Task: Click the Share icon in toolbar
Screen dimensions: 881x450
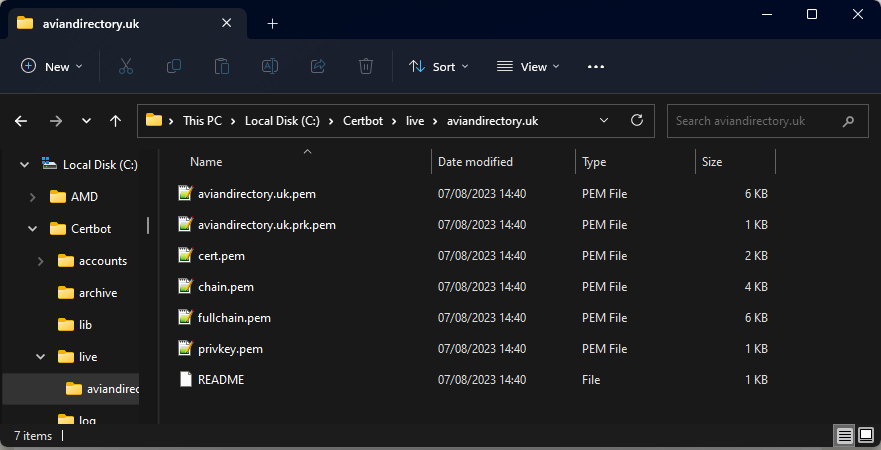Action: pyautogui.click(x=318, y=66)
